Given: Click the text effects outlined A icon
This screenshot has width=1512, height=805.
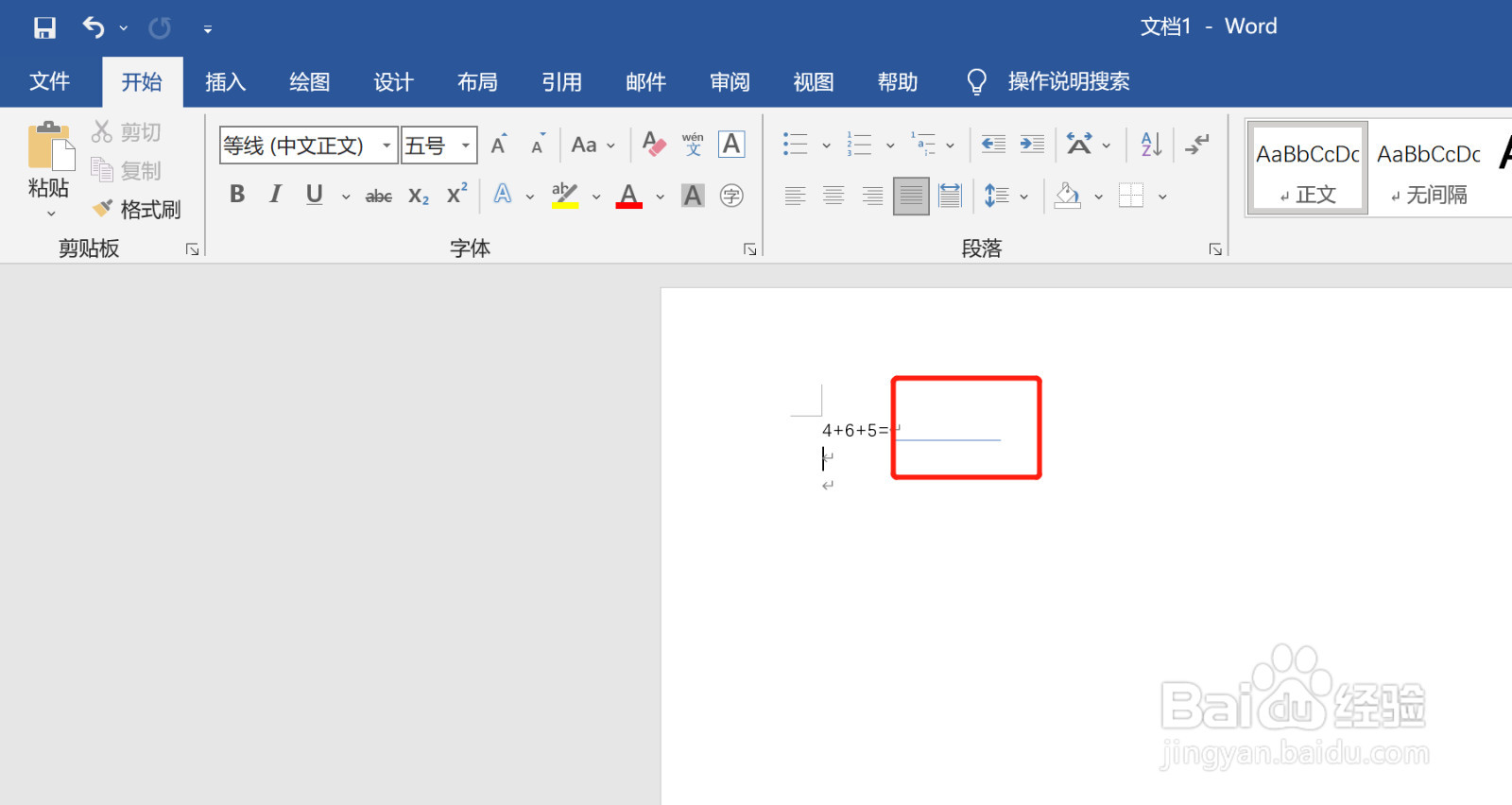Looking at the screenshot, I should [503, 195].
